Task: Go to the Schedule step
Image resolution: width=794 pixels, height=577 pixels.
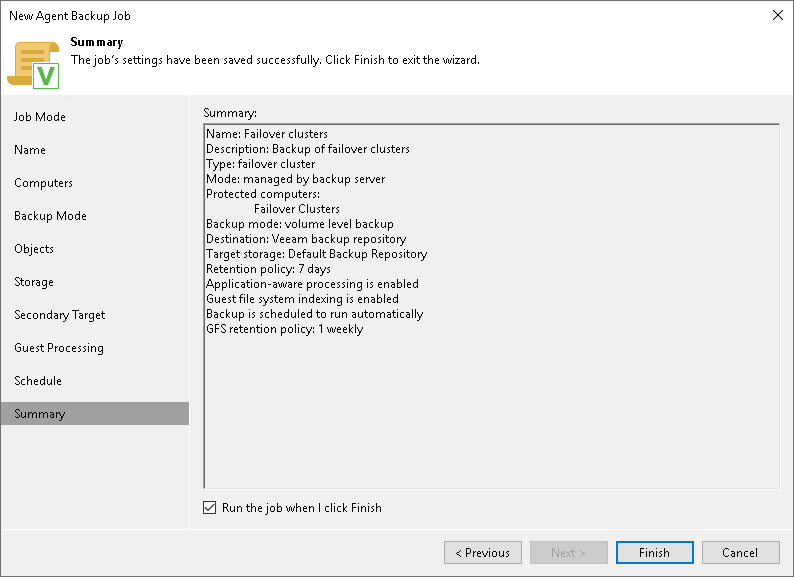Action: coord(38,380)
